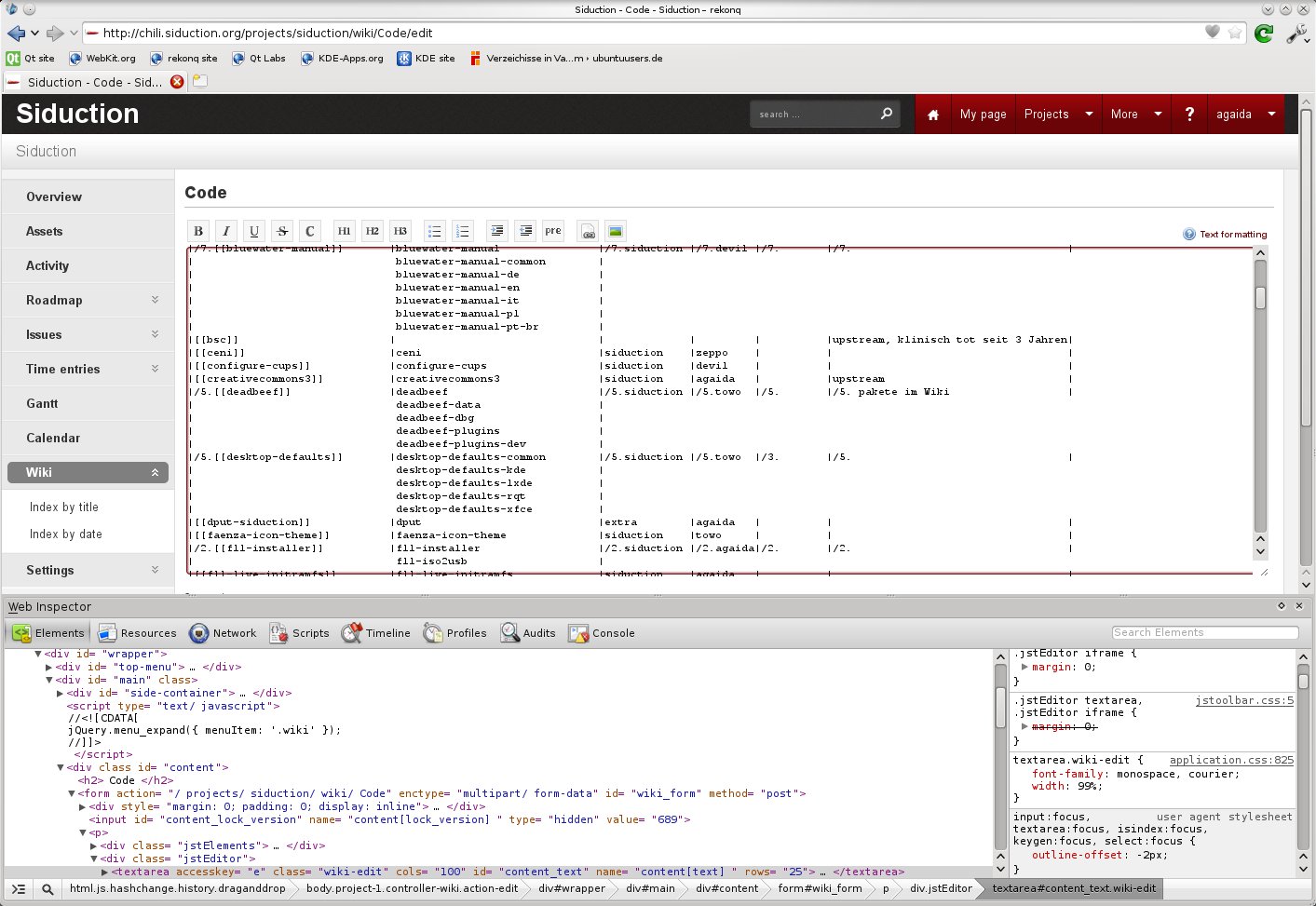Apply italic formatting in wiki toolbar
The image size is (1316, 906).
(x=226, y=231)
